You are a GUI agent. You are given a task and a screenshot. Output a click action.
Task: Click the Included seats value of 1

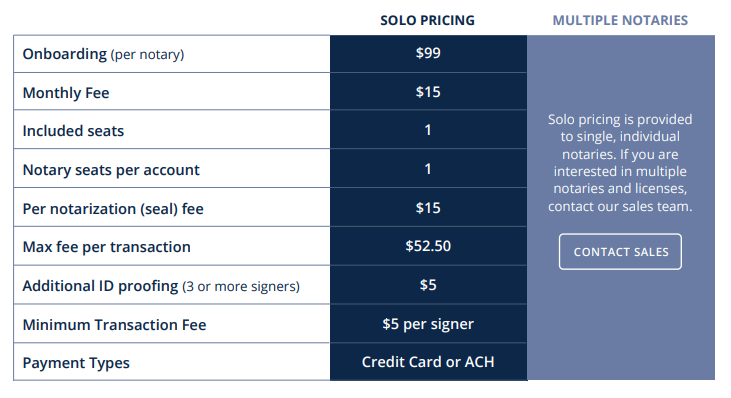point(428,130)
